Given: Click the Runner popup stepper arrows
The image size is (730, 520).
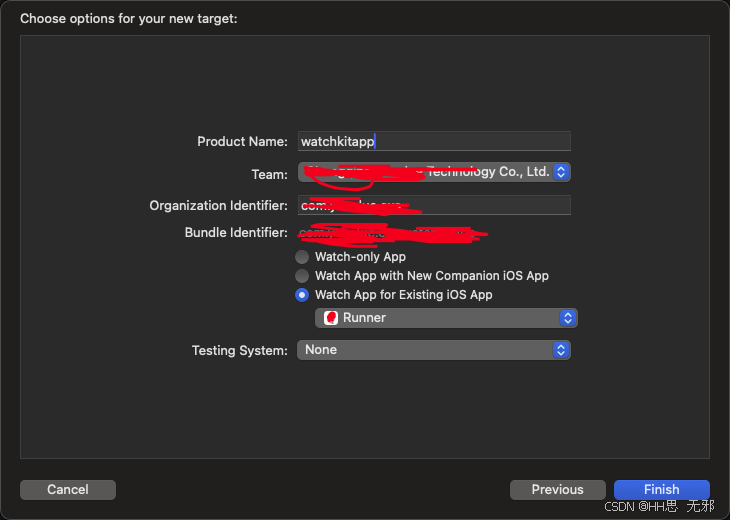Looking at the screenshot, I should pyautogui.click(x=568, y=318).
